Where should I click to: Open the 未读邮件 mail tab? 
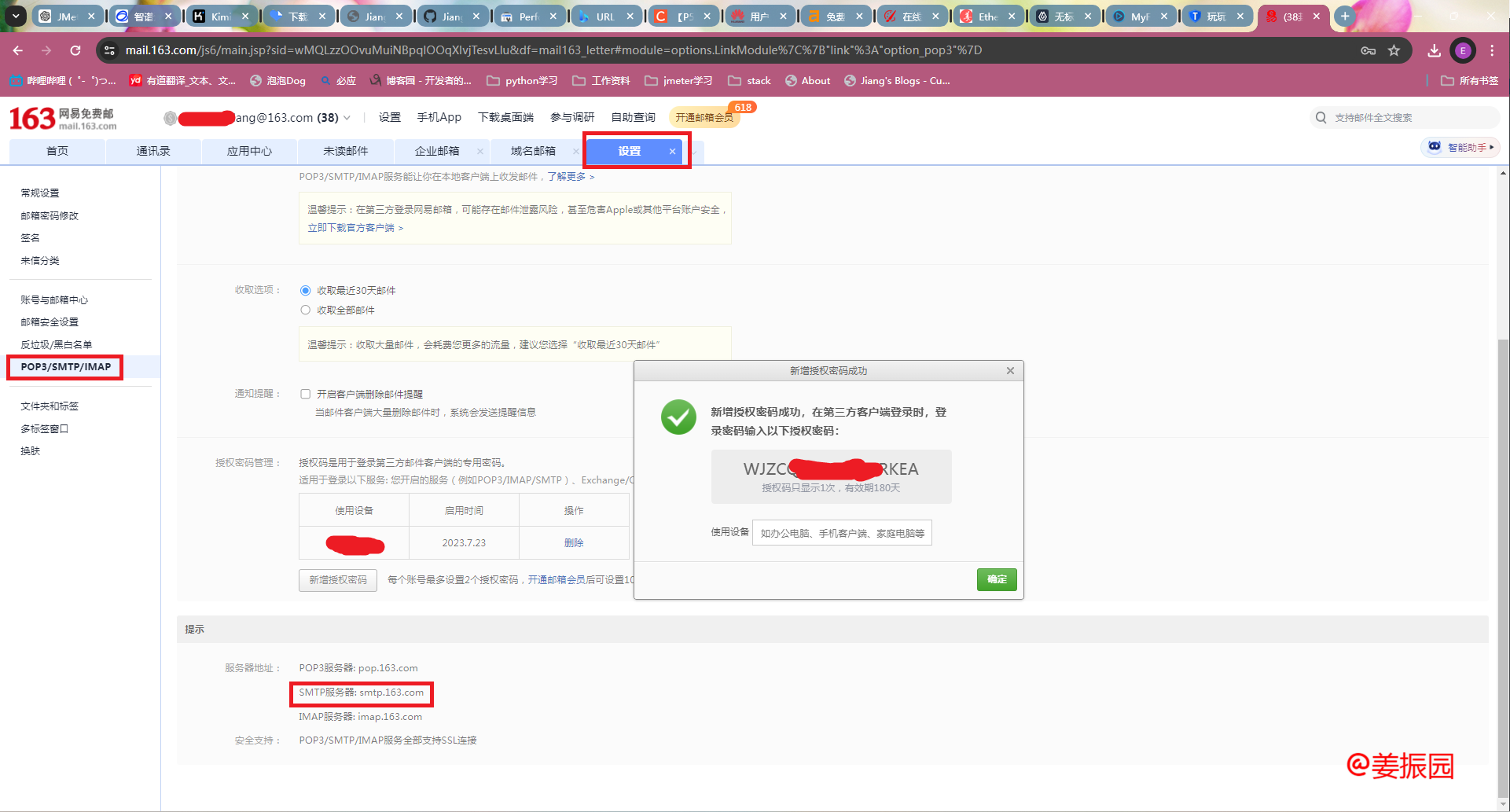(x=345, y=152)
